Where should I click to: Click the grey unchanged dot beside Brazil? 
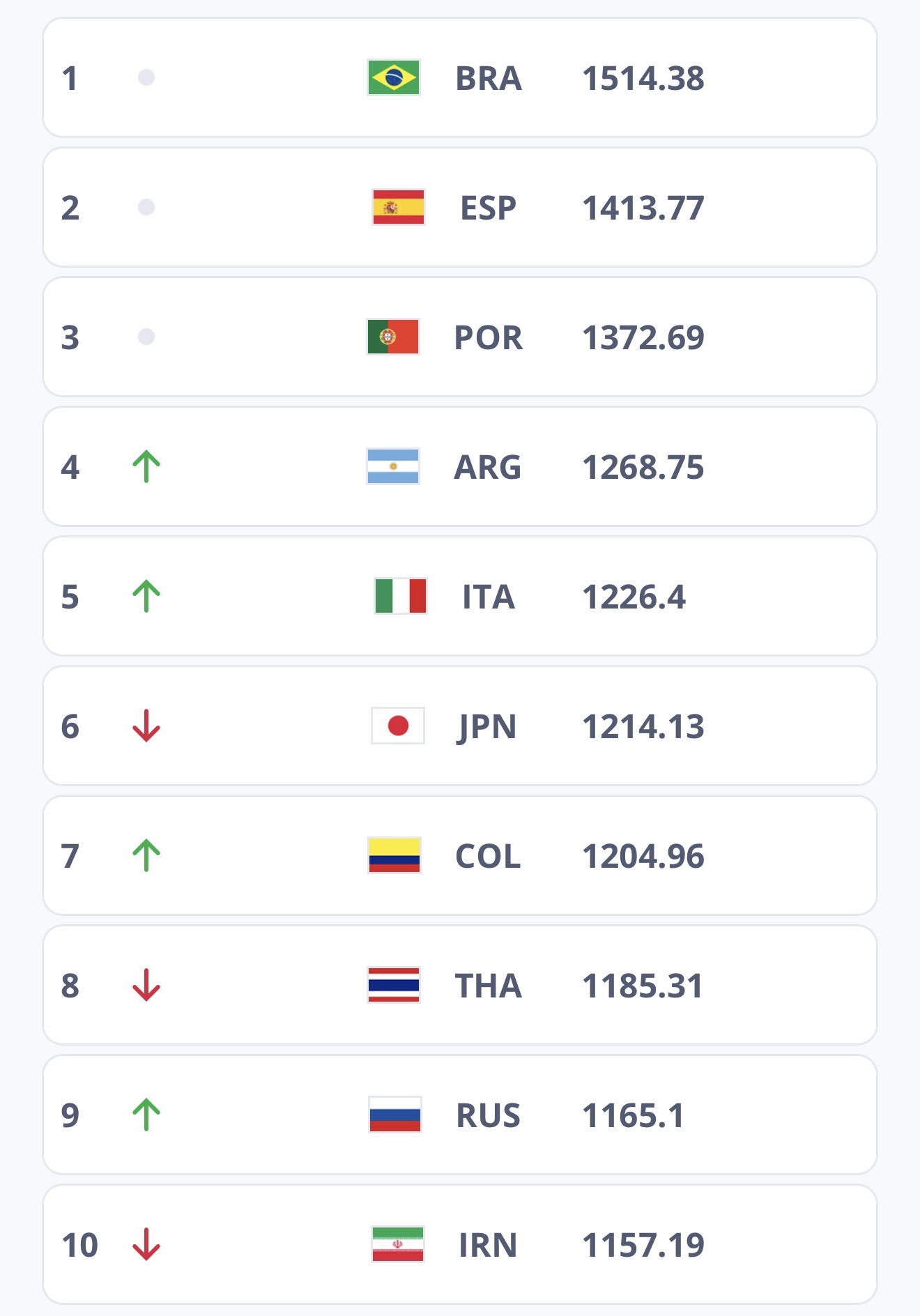tap(146, 77)
